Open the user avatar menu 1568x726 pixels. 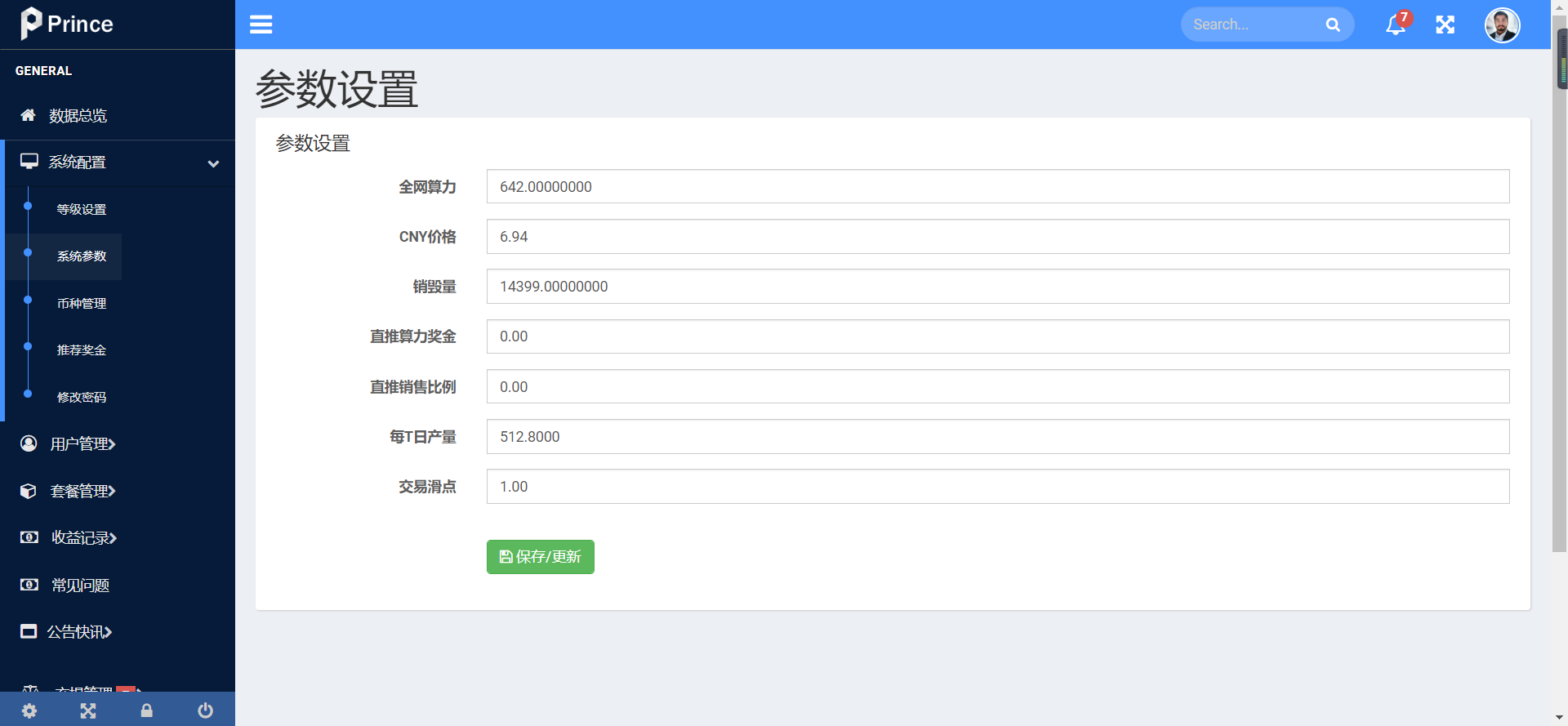pyautogui.click(x=1502, y=24)
